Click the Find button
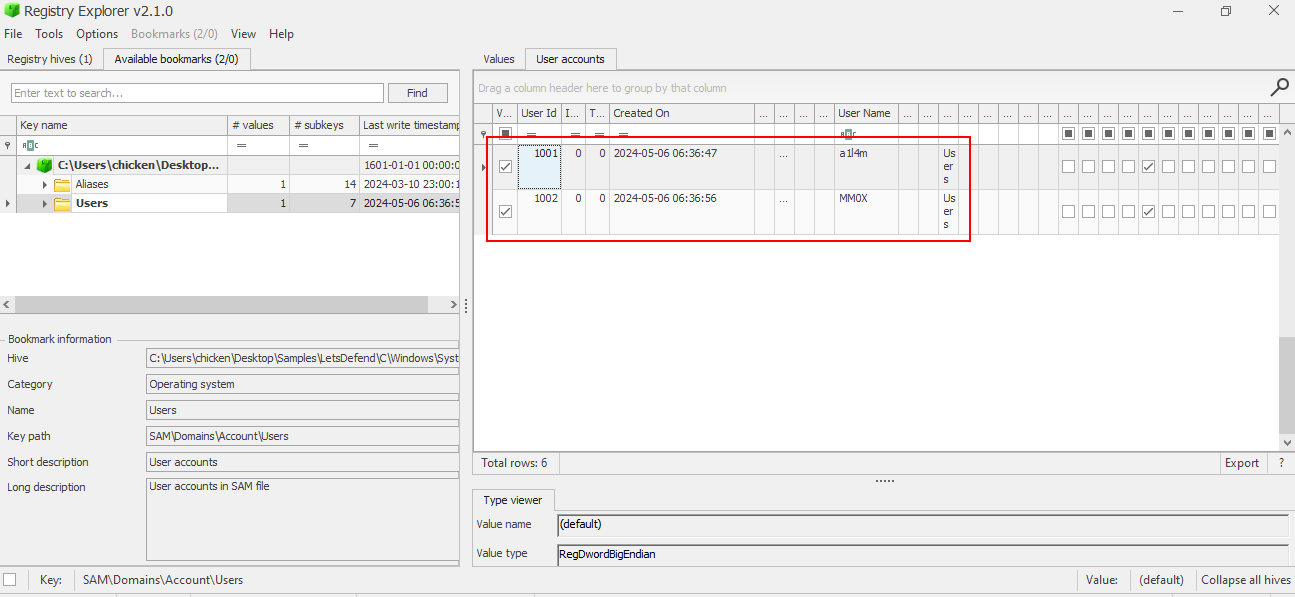1295x597 pixels. [x=417, y=93]
